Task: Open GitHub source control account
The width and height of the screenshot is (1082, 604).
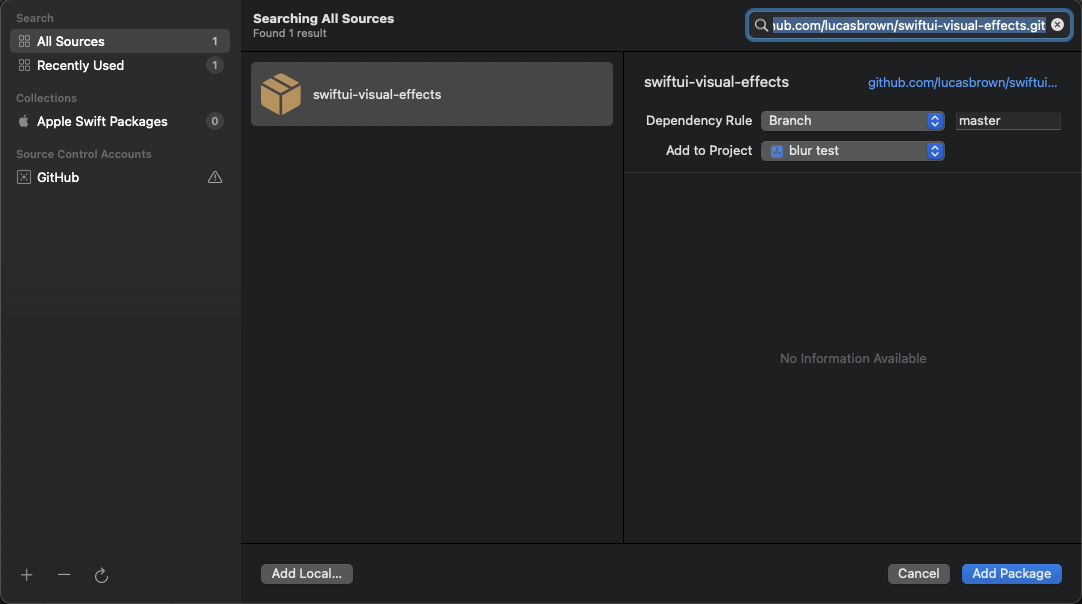Action: tap(119, 177)
